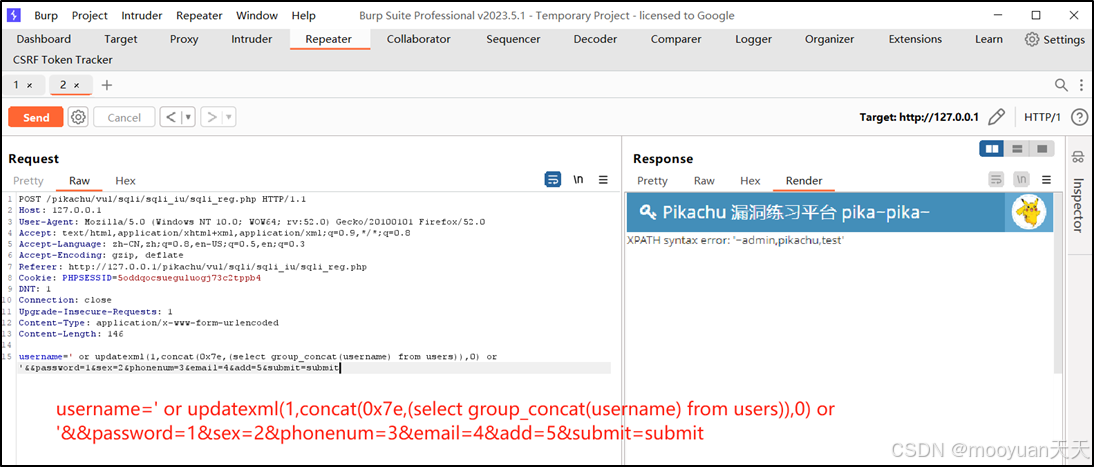Image resolution: width=1094 pixels, height=467 pixels.
Task: Click the key icon in Pikachu header
Action: tap(647, 212)
